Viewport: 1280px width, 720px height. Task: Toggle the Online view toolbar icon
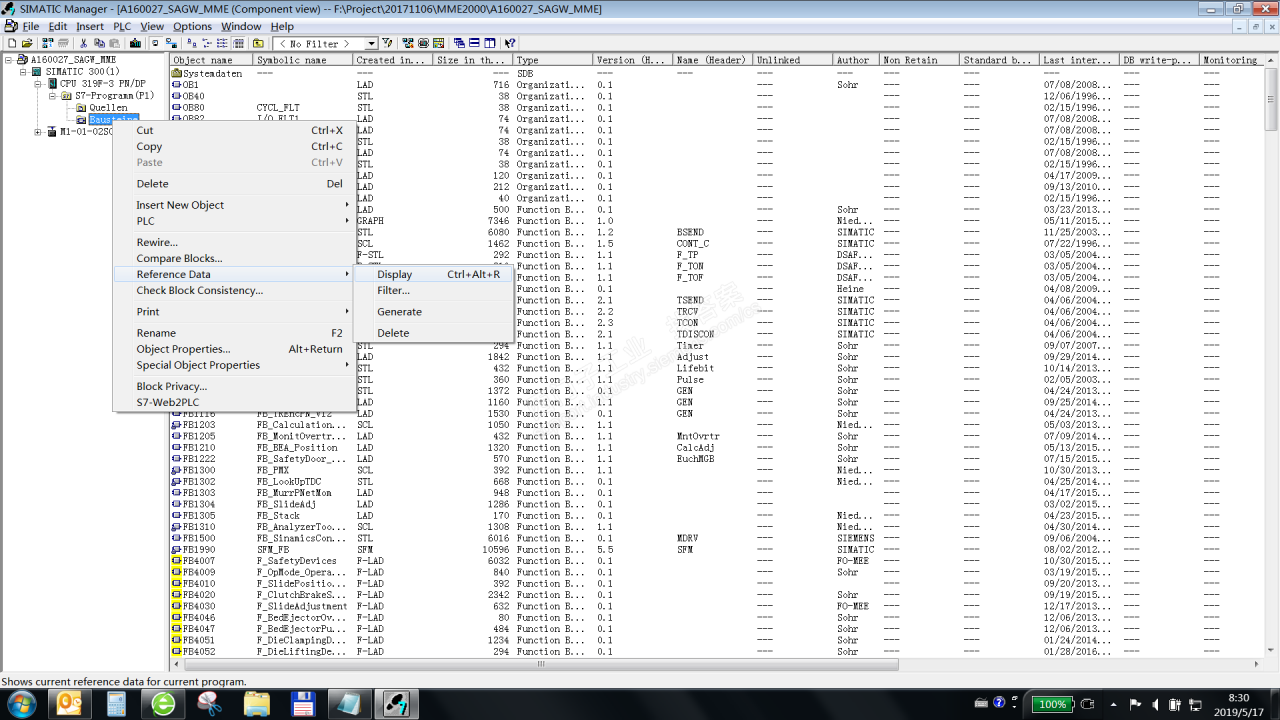[x=171, y=43]
